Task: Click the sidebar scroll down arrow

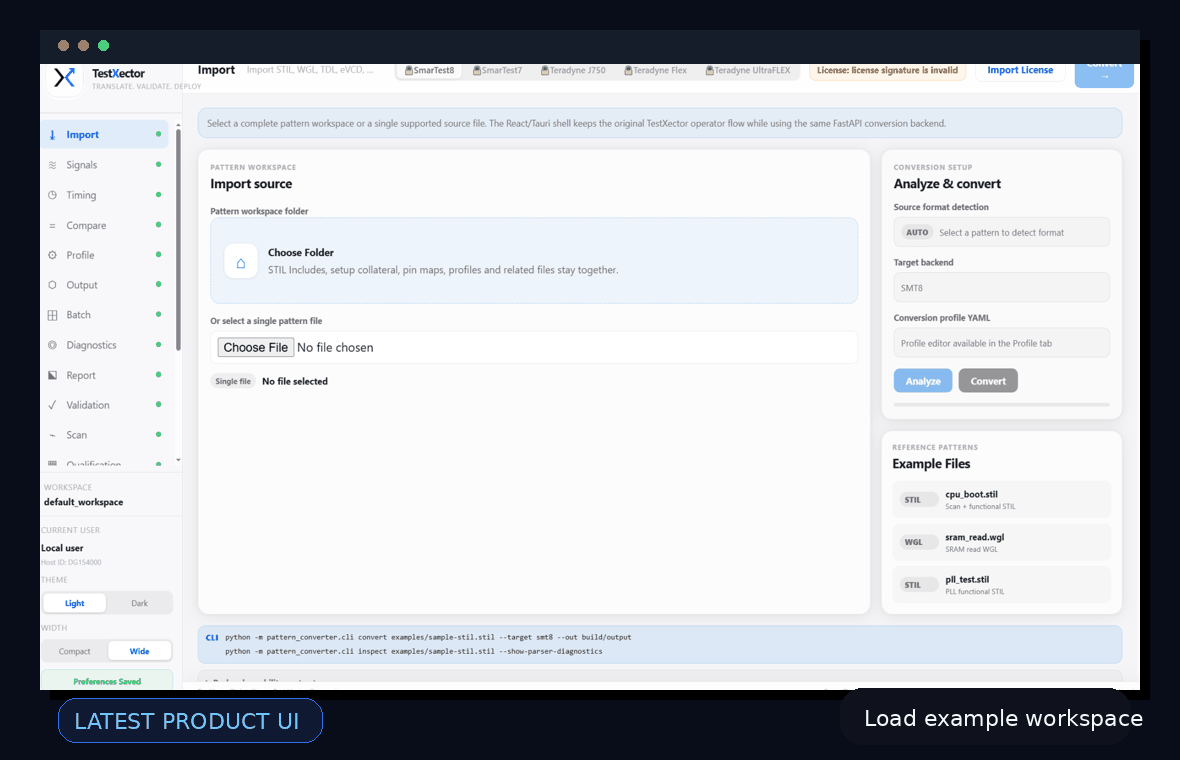Action: [x=178, y=460]
